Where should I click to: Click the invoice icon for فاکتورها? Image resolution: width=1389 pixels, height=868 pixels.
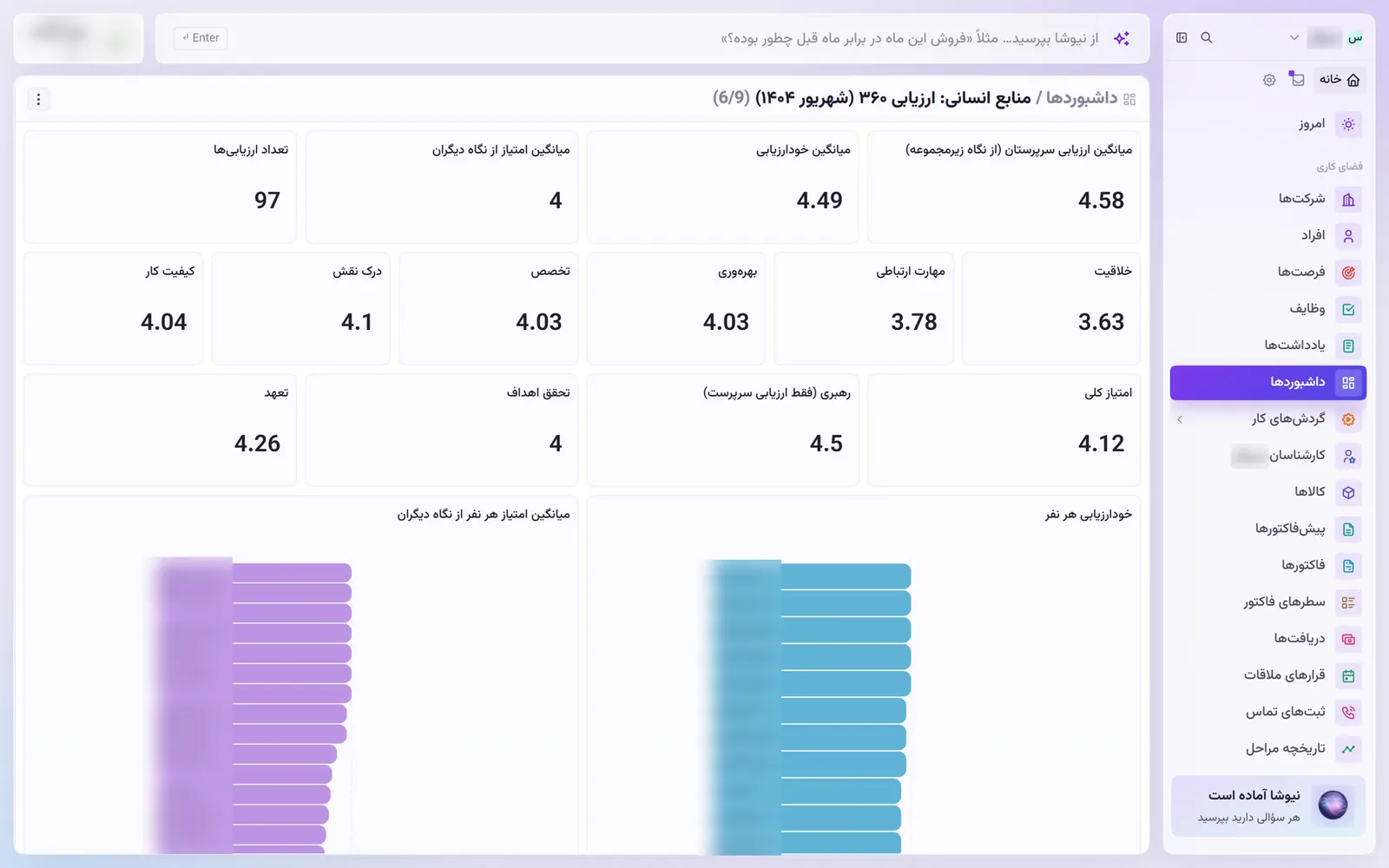tap(1348, 566)
